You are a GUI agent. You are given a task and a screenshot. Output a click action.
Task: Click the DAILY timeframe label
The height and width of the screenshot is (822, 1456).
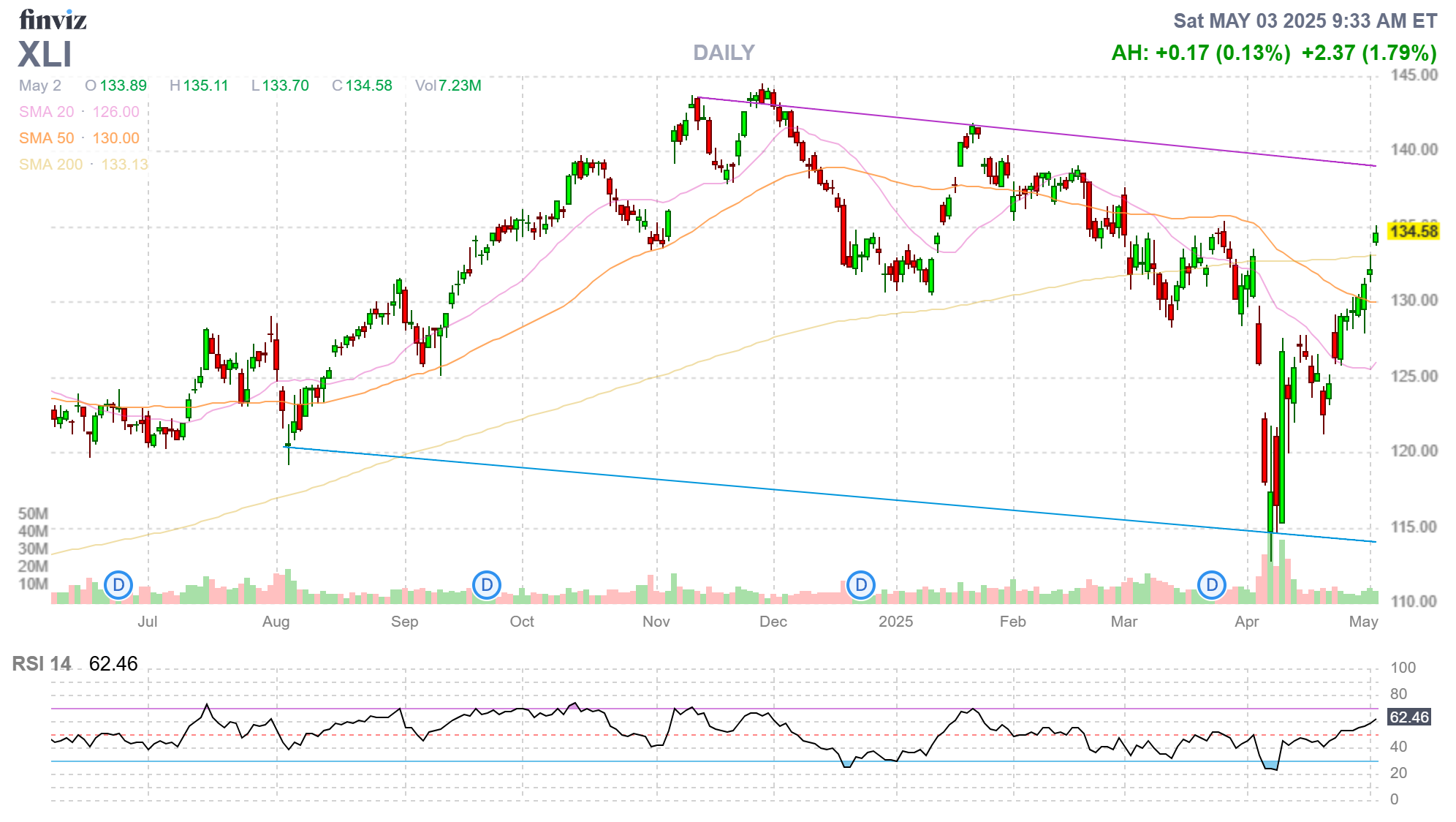(724, 53)
